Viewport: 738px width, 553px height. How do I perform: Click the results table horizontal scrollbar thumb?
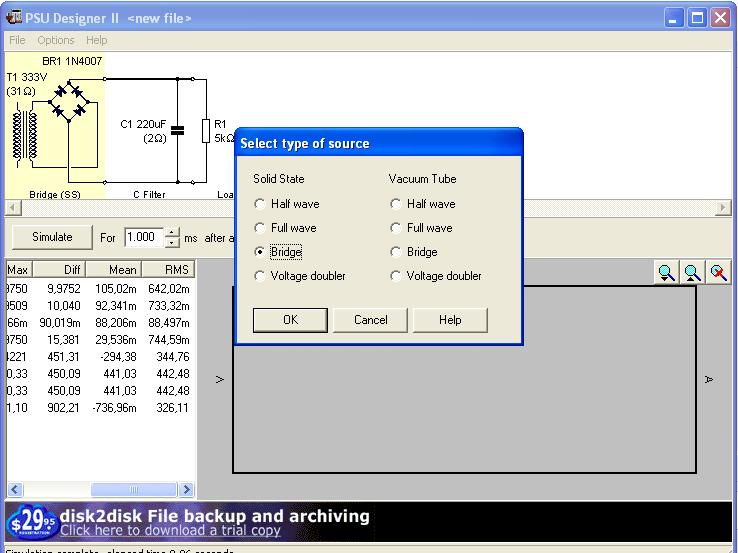point(120,490)
